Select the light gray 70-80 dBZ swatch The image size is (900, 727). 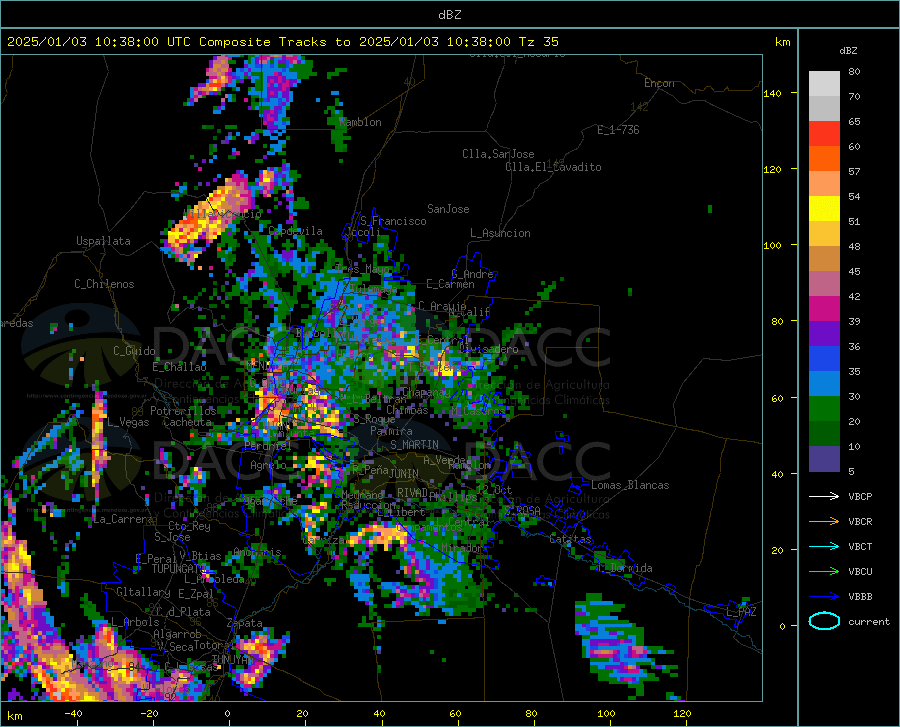pos(824,83)
